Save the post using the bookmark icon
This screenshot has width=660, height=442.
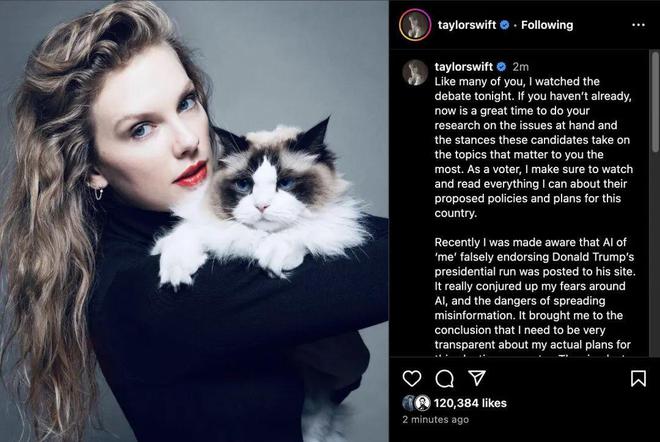pos(638,378)
